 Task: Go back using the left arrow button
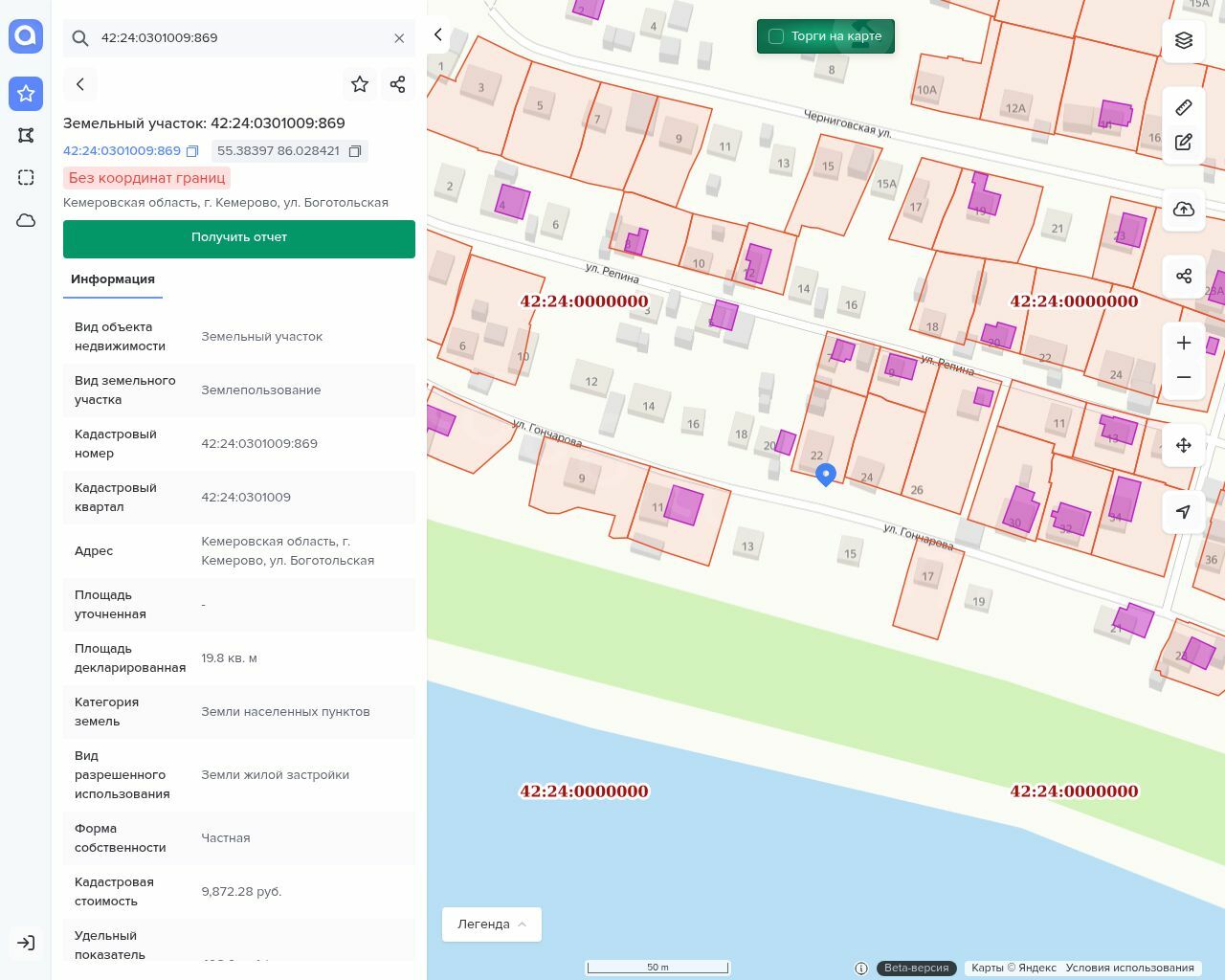pos(80,84)
